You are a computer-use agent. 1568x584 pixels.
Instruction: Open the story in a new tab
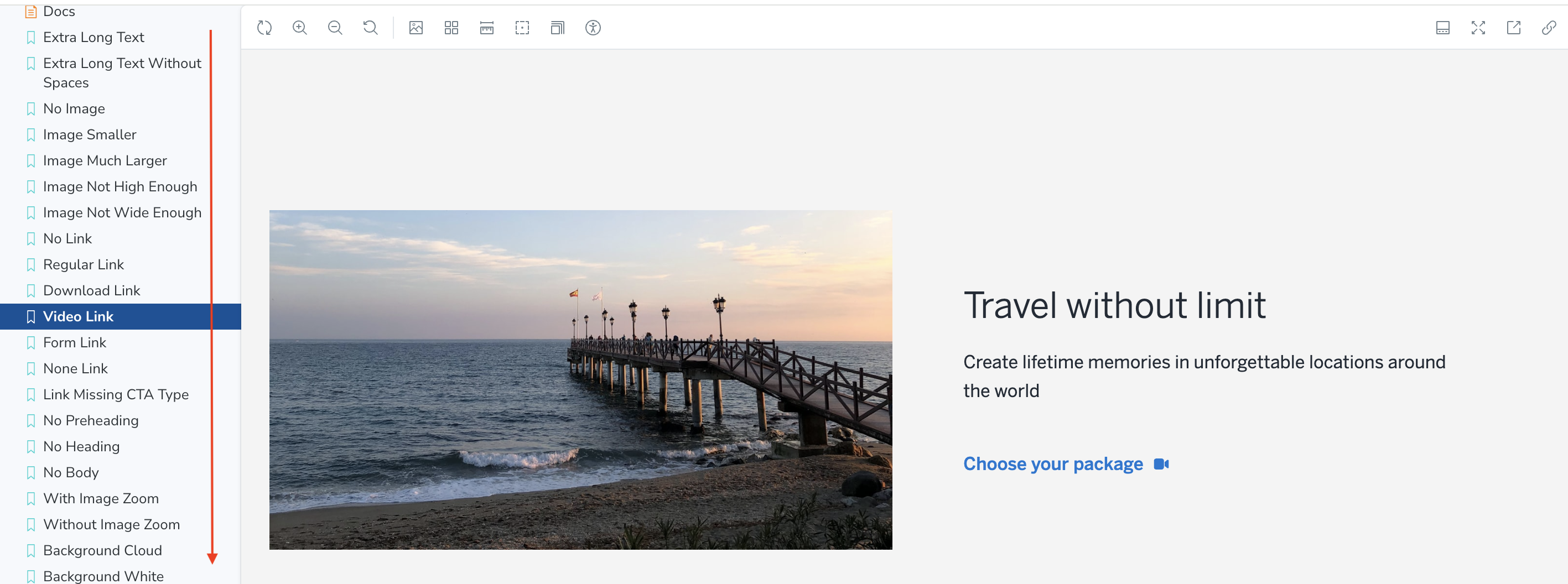point(1513,28)
